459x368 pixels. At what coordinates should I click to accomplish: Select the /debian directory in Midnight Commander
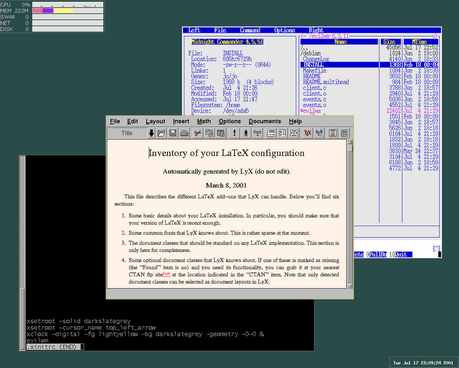(311, 53)
